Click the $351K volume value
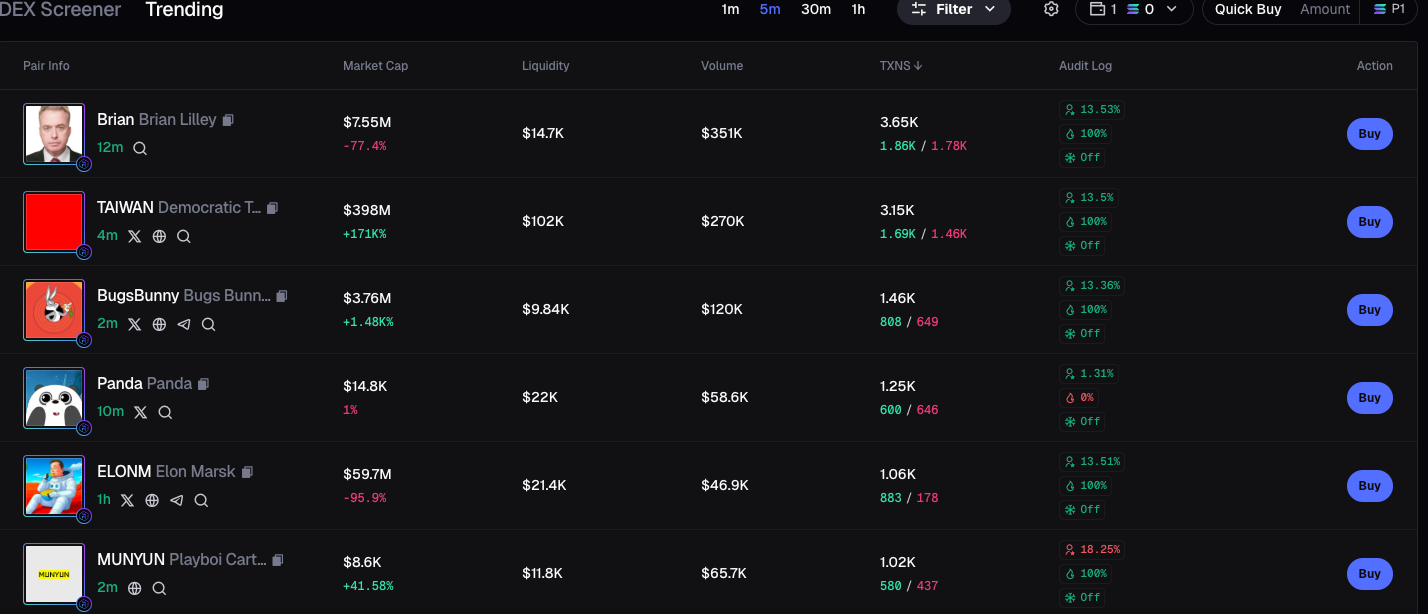Viewport: 1428px width, 614px height. point(722,134)
